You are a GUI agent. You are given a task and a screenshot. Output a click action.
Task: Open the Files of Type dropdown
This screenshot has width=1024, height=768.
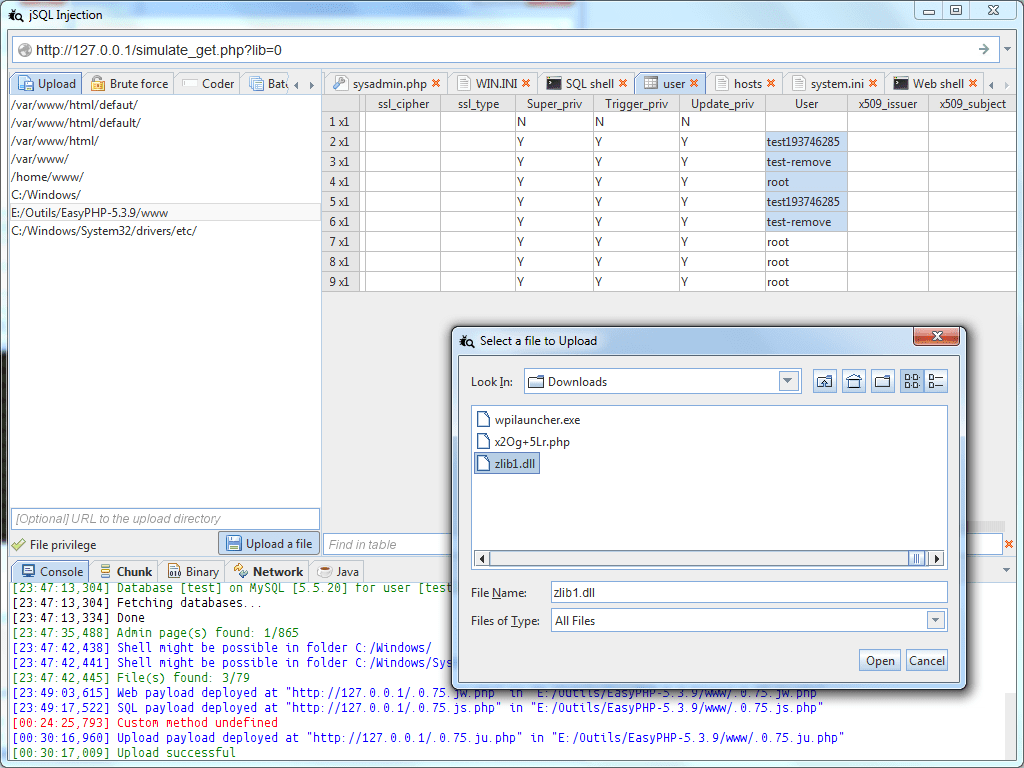(935, 621)
